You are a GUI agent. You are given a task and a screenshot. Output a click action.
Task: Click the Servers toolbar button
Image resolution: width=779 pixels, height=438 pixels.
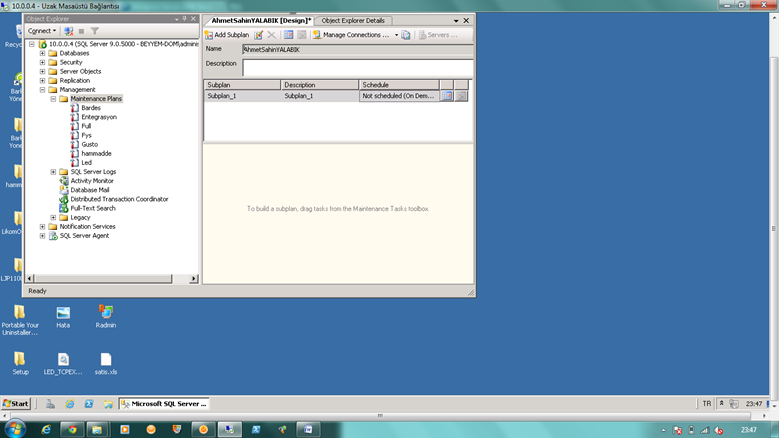click(x=438, y=35)
